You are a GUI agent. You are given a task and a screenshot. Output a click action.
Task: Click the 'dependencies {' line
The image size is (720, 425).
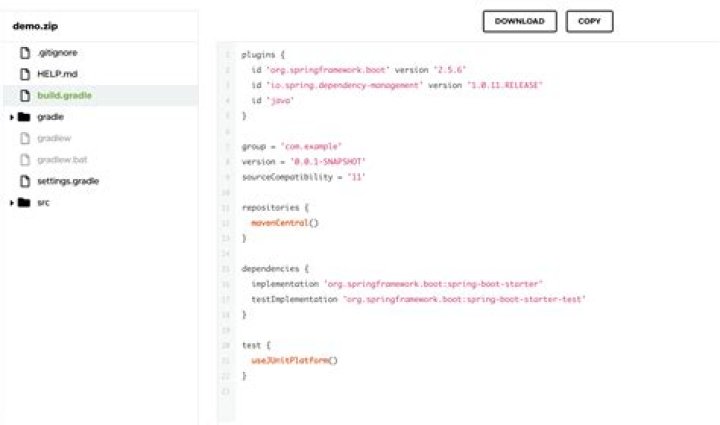point(276,269)
